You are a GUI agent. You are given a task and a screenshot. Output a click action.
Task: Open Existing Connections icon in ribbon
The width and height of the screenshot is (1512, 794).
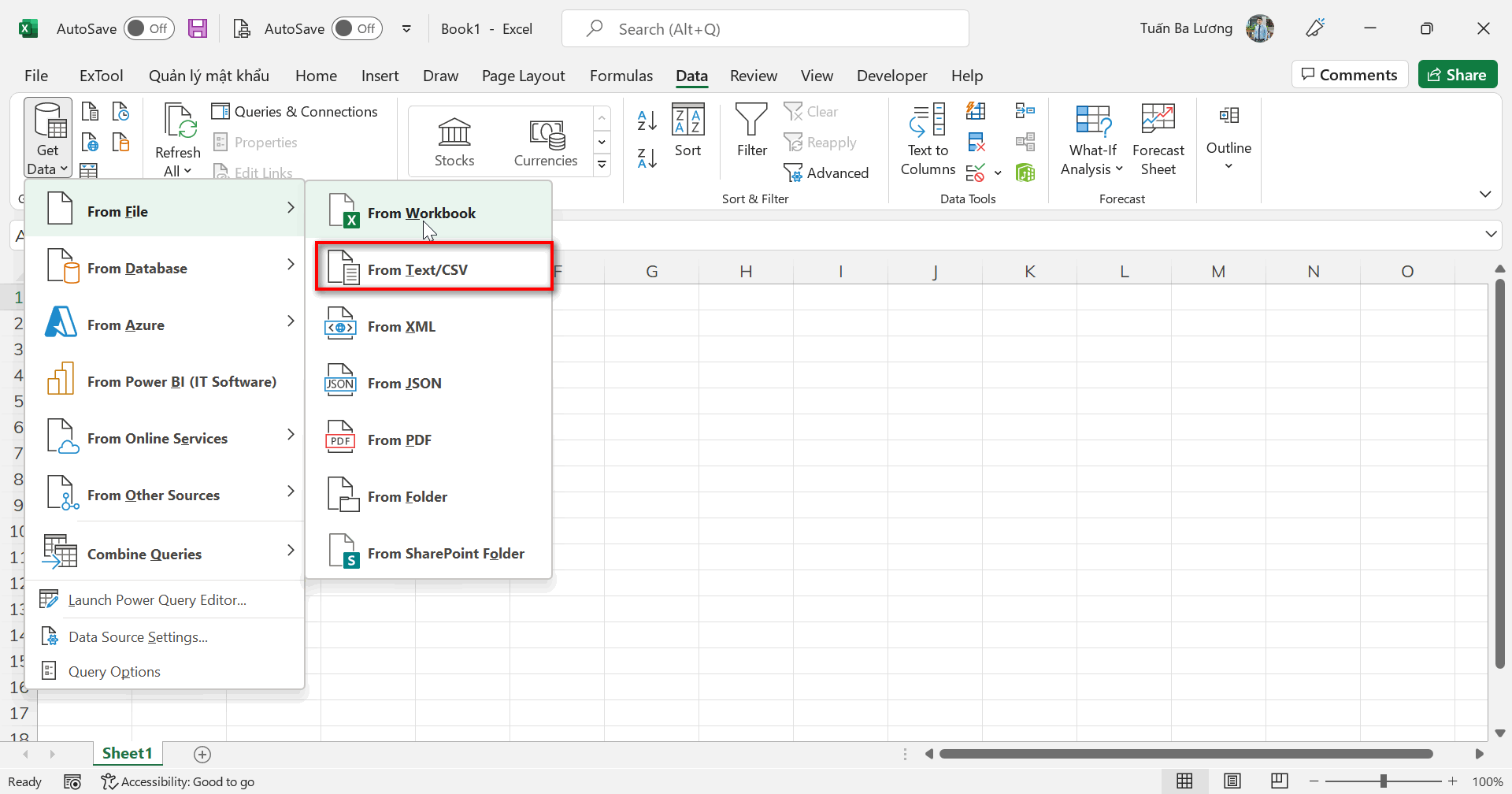[x=121, y=142]
